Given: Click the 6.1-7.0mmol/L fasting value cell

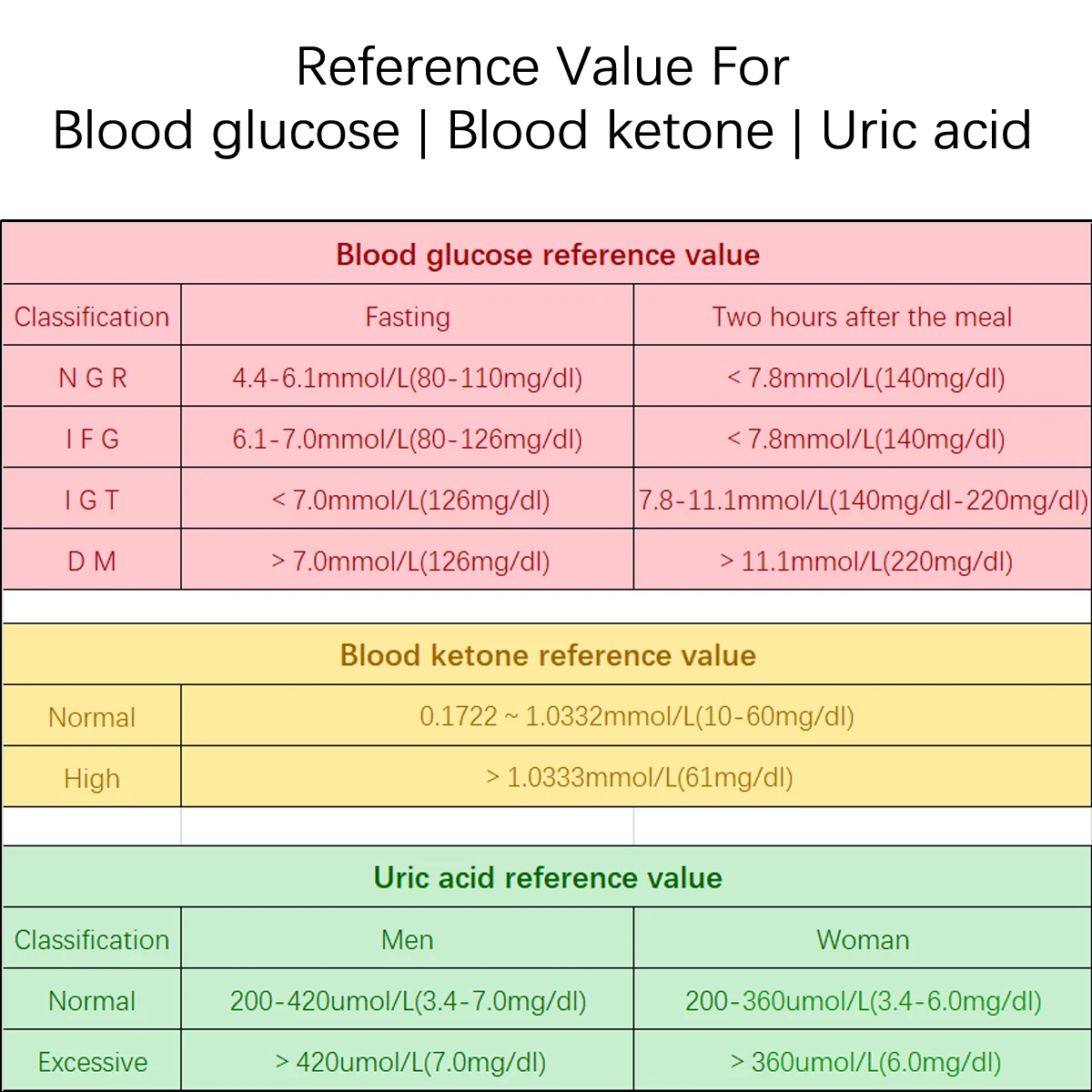Looking at the screenshot, I should click(407, 440).
